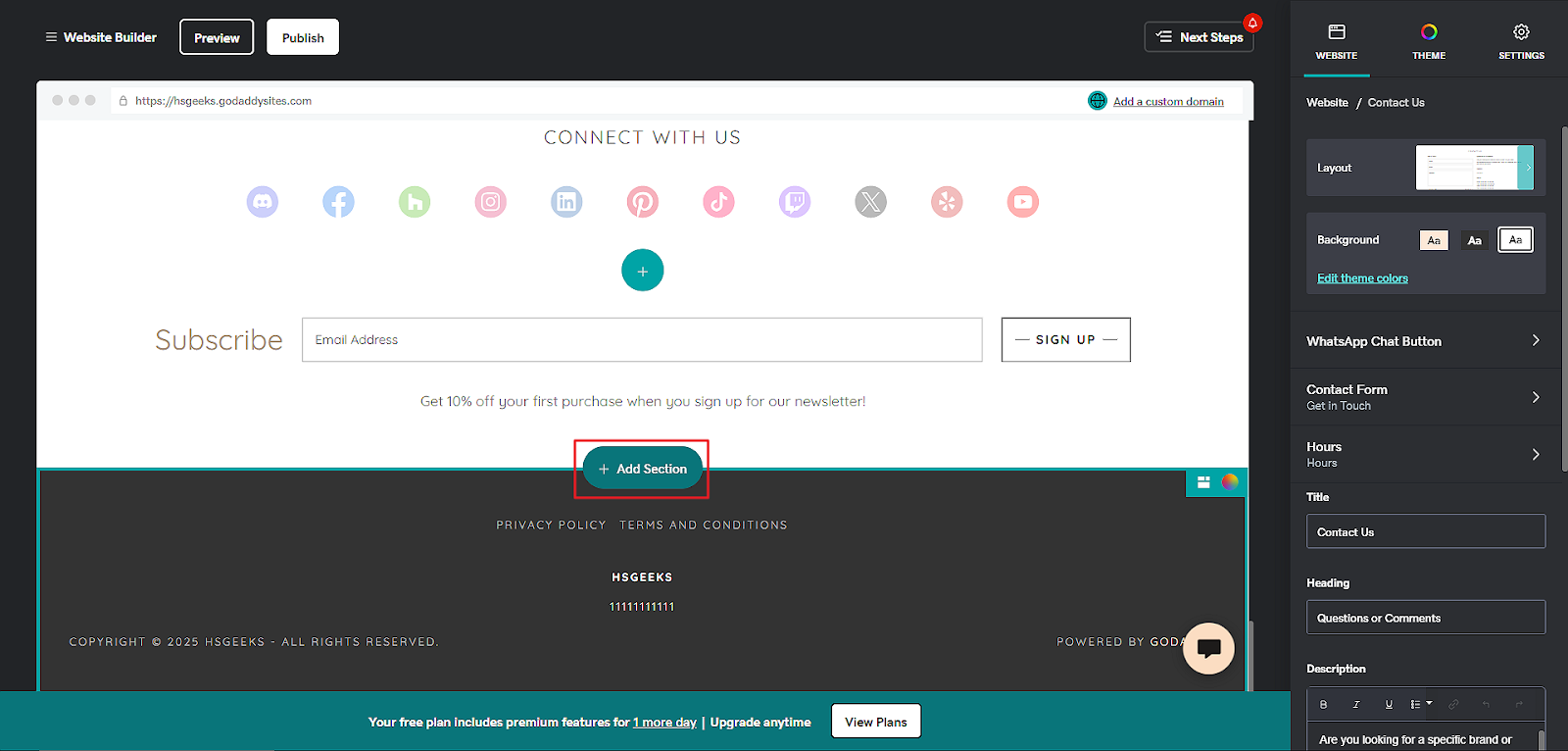1568x751 pixels.
Task: Click the TikTok social icon
Action: pyautogui.click(x=718, y=202)
